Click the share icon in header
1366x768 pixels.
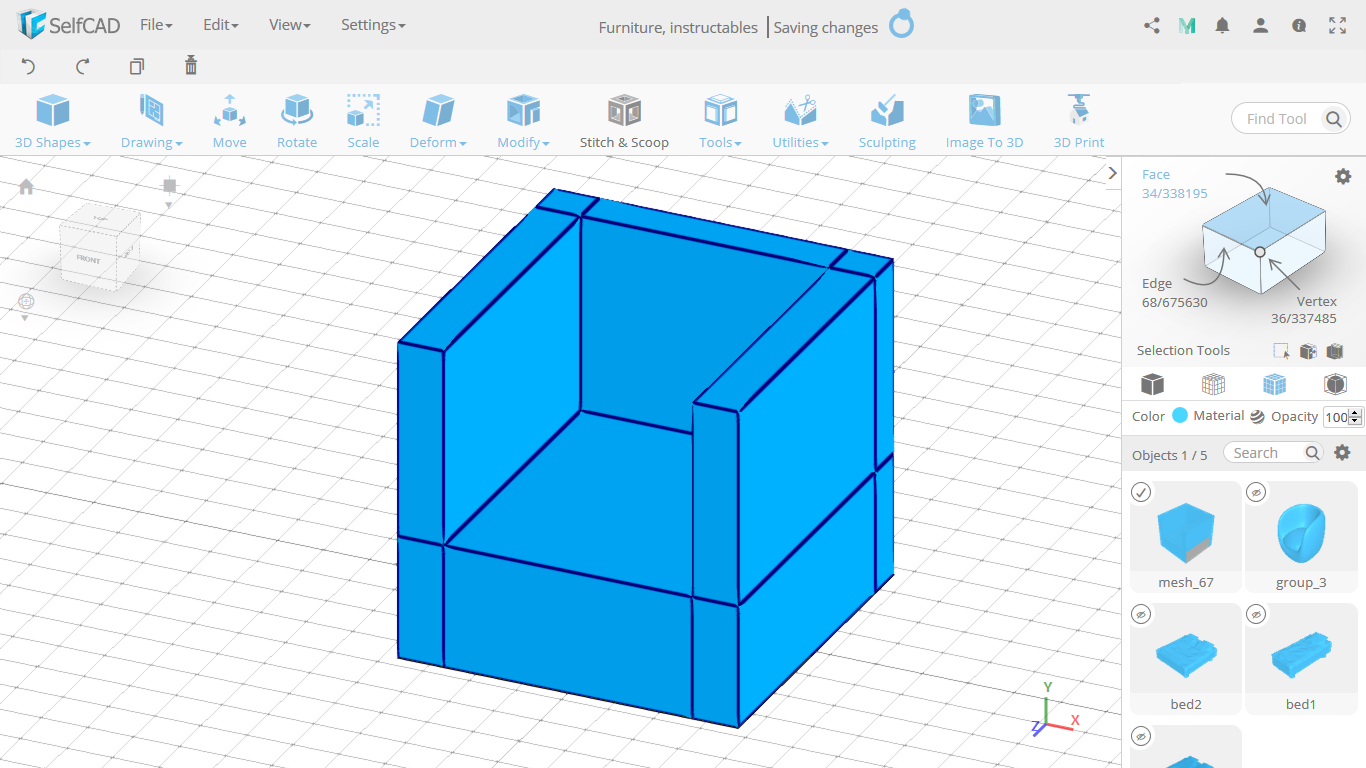tap(1152, 26)
